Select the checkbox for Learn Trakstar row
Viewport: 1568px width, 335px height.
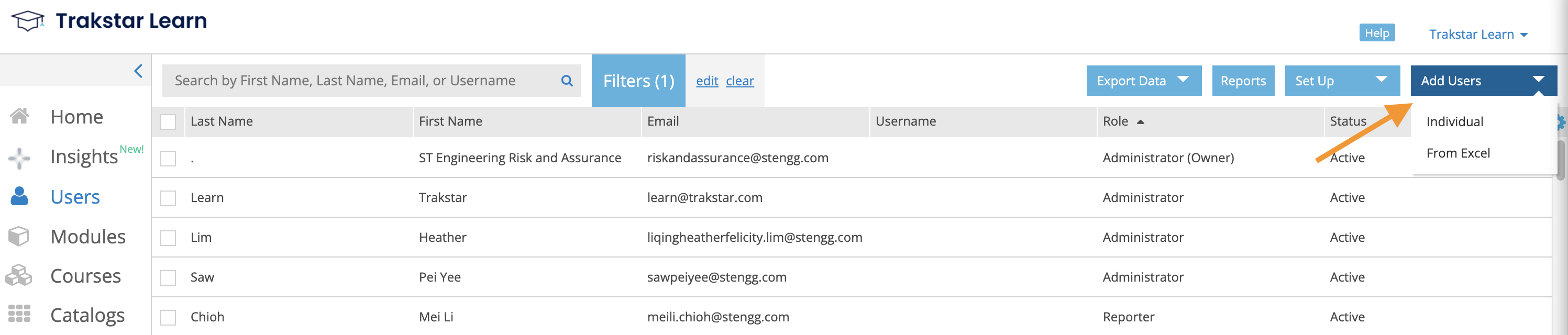[x=168, y=198]
